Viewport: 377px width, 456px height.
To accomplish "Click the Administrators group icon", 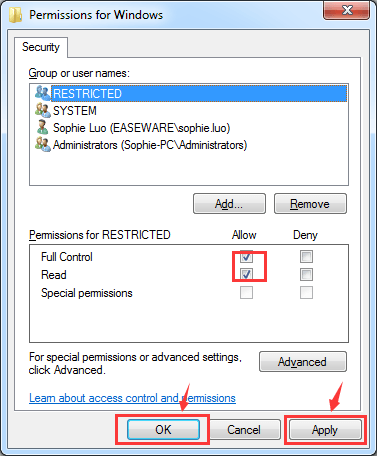I will [x=43, y=145].
